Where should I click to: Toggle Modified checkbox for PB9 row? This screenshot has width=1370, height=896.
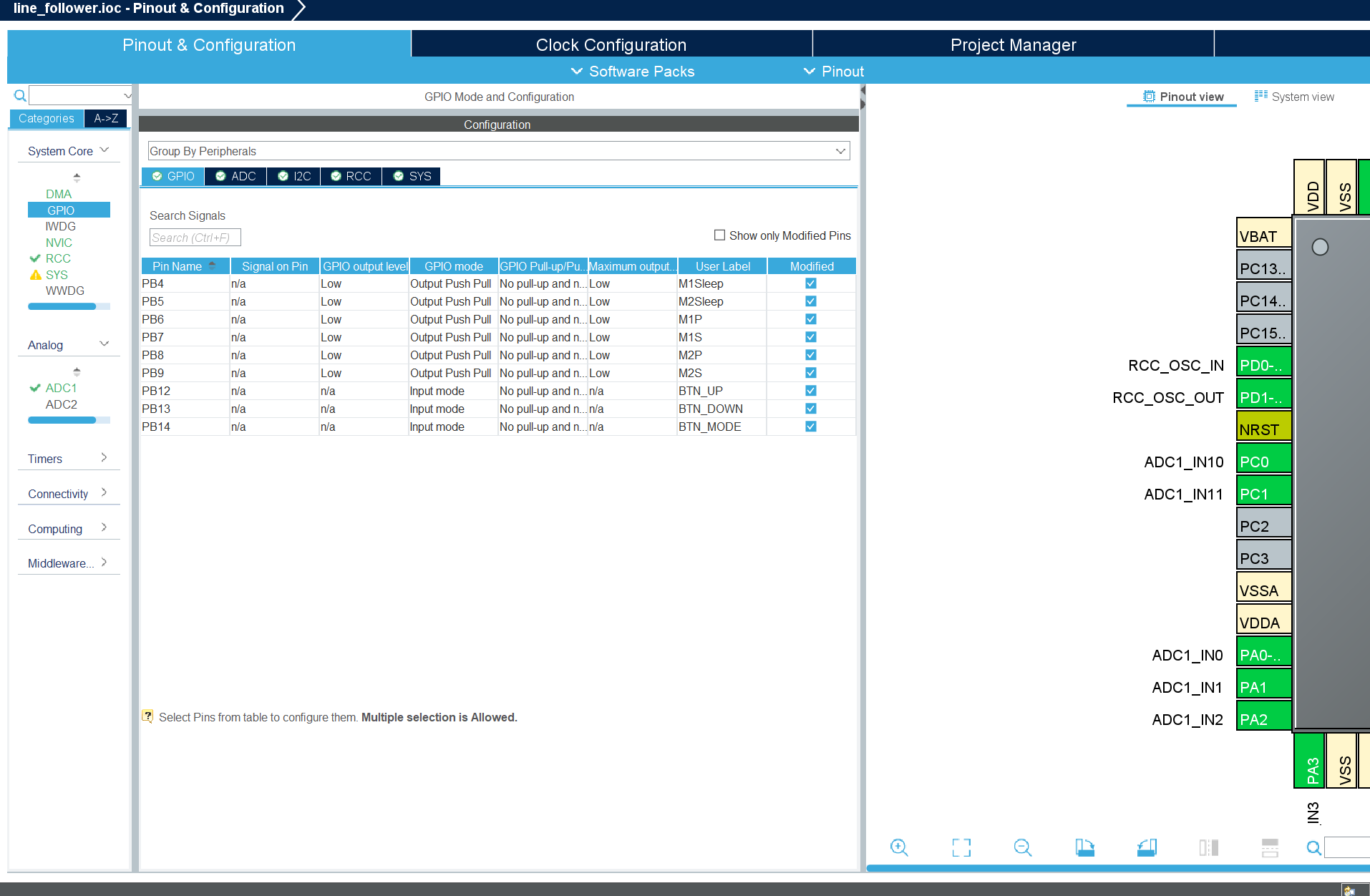tap(811, 373)
